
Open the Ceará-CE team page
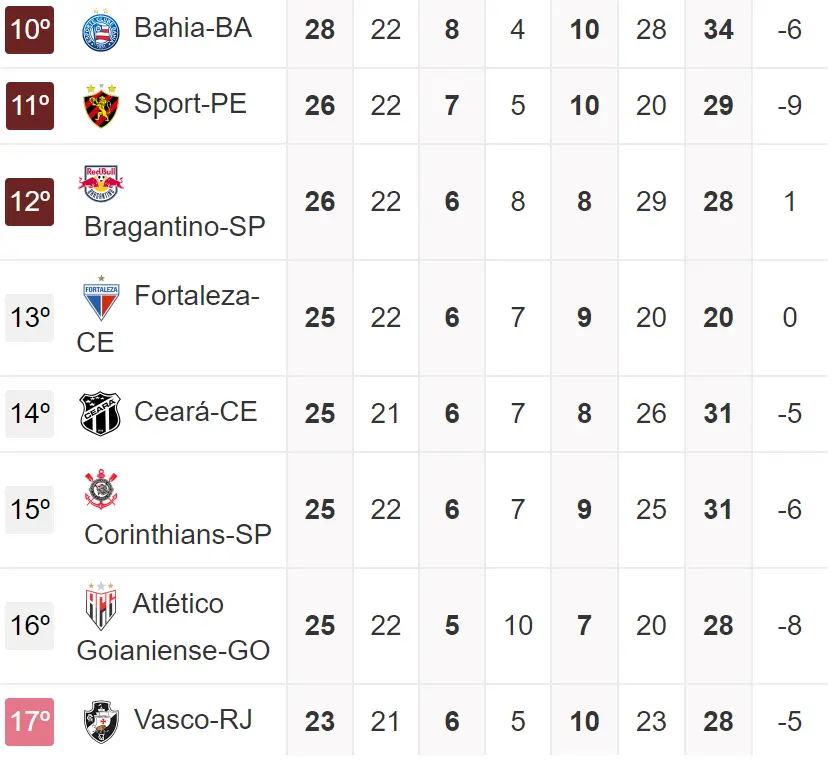195,412
